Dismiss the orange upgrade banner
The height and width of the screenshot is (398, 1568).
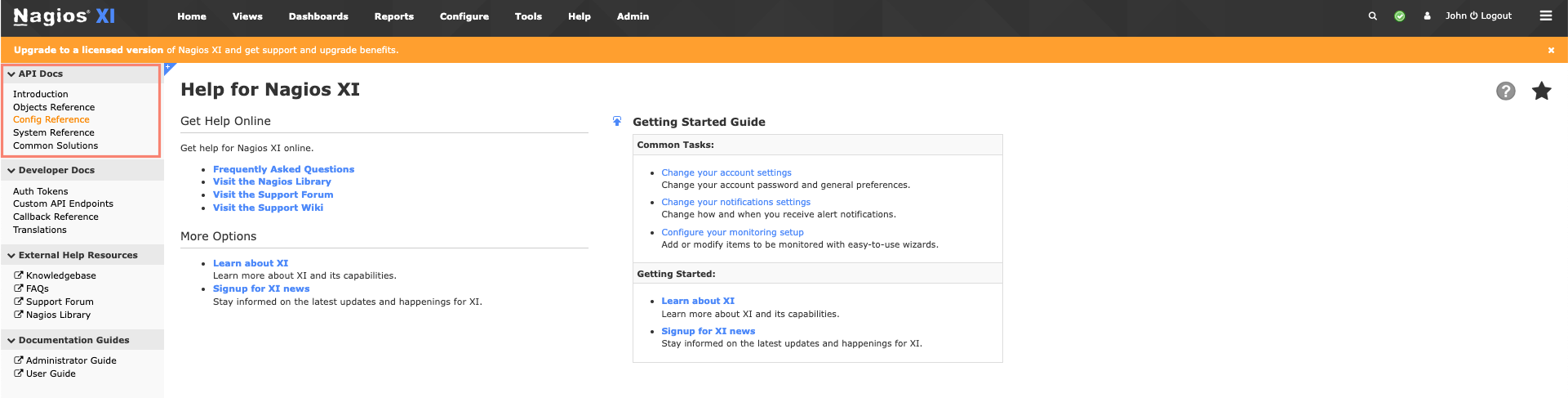coord(1551,50)
